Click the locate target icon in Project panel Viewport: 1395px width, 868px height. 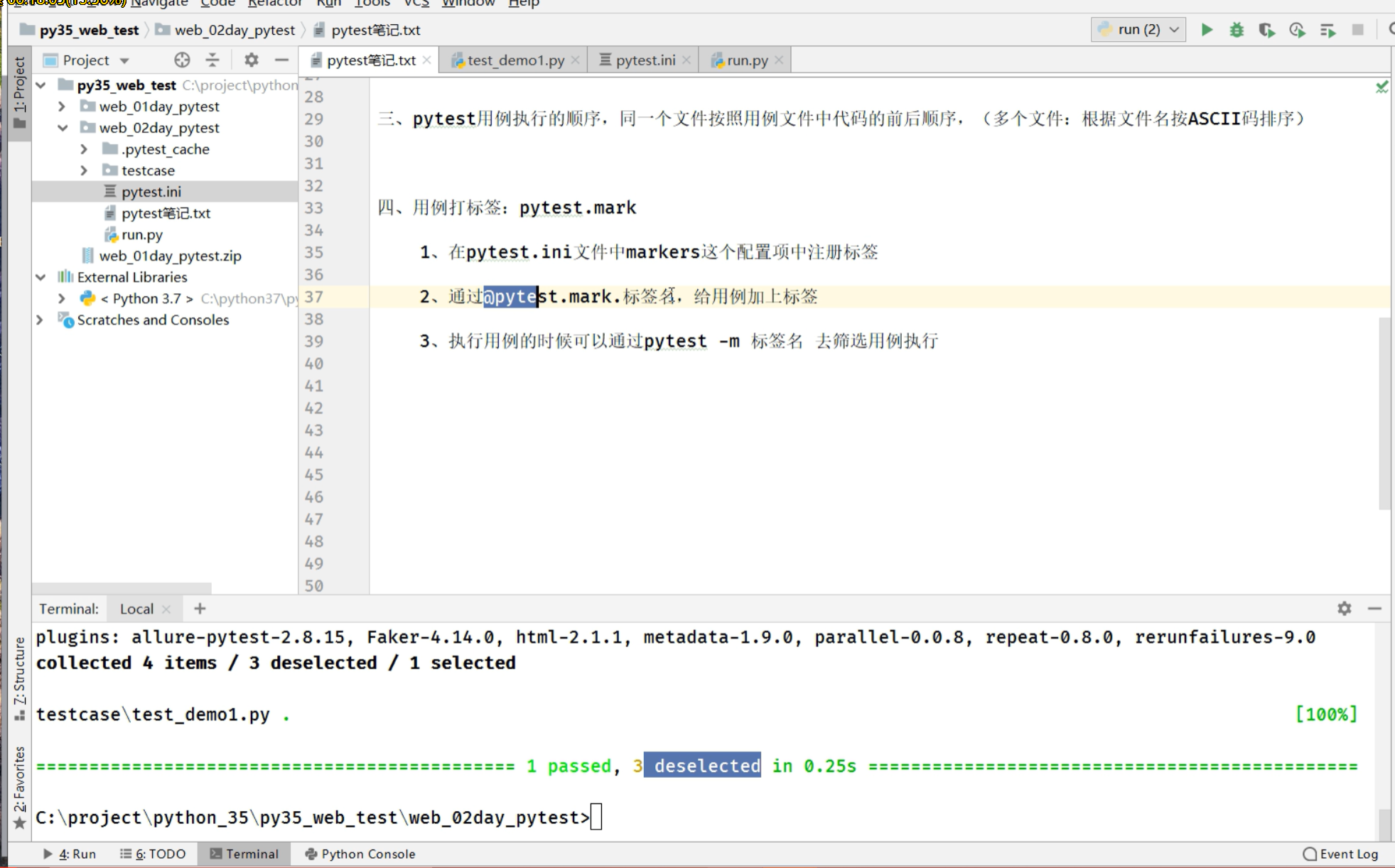[182, 60]
